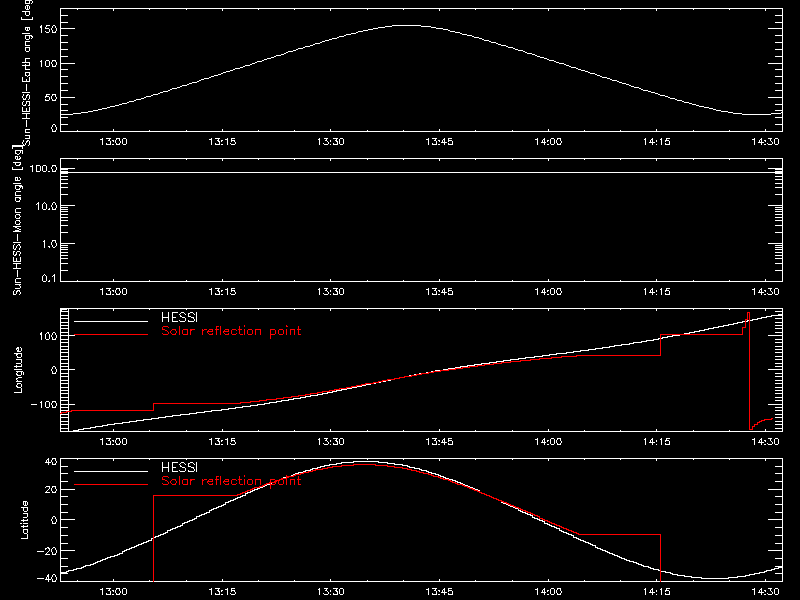Image resolution: width=800 pixels, height=600 pixels.
Task: Click the 10.0 tick label on Moon angle plot
Action: [46, 207]
